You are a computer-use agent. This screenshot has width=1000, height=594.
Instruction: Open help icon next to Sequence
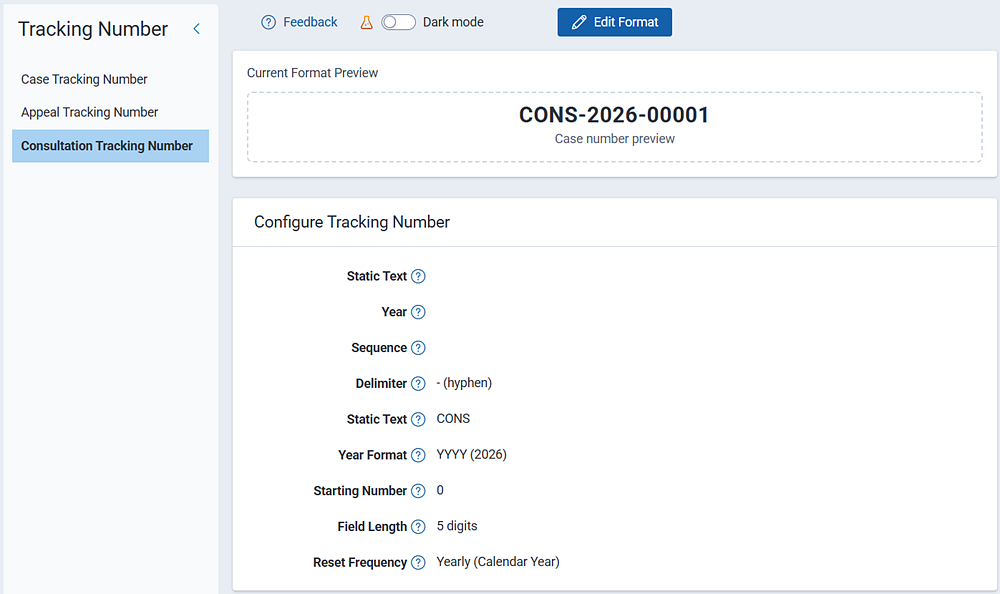(x=418, y=348)
